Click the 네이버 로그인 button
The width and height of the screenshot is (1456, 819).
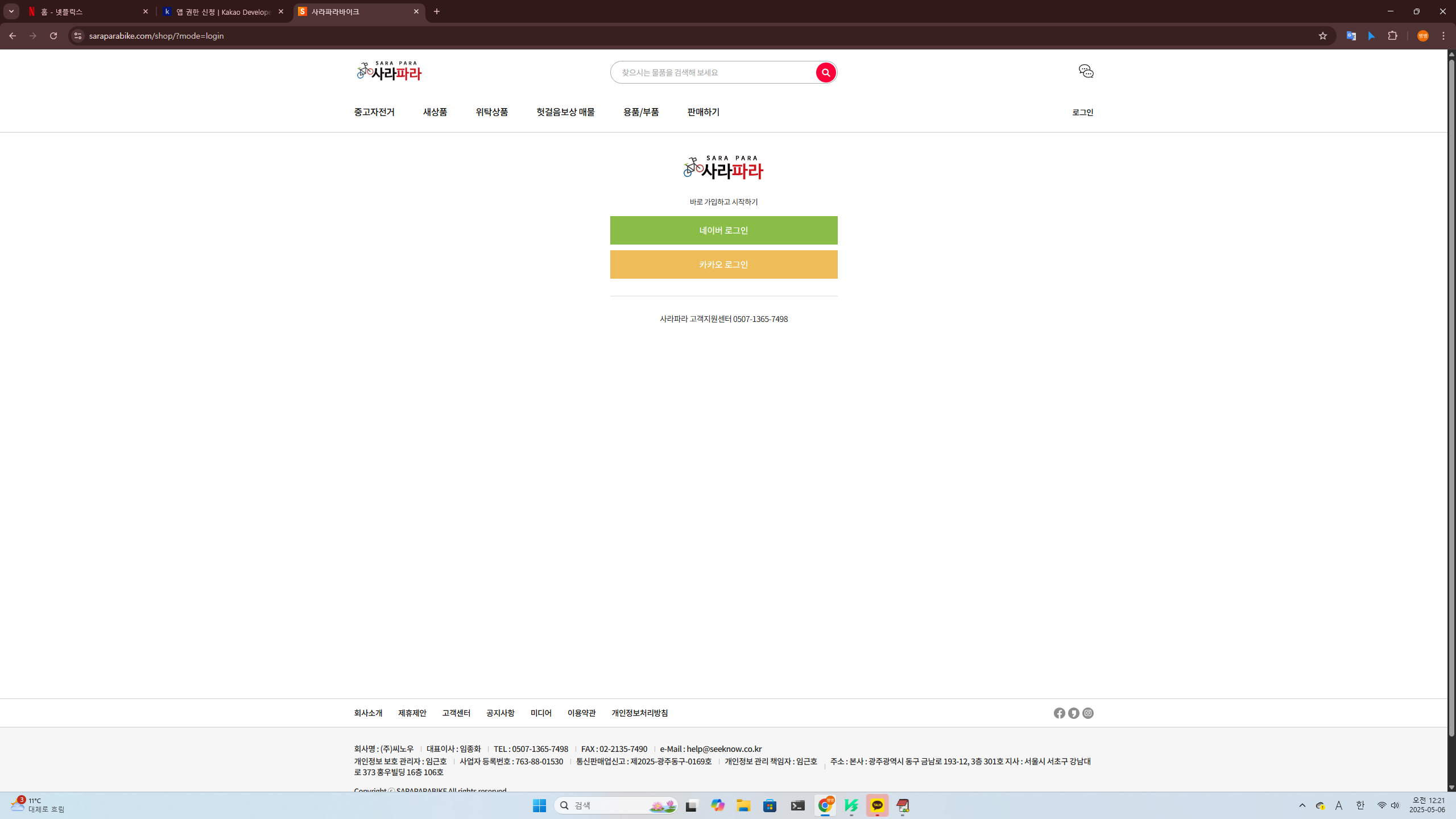723,230
